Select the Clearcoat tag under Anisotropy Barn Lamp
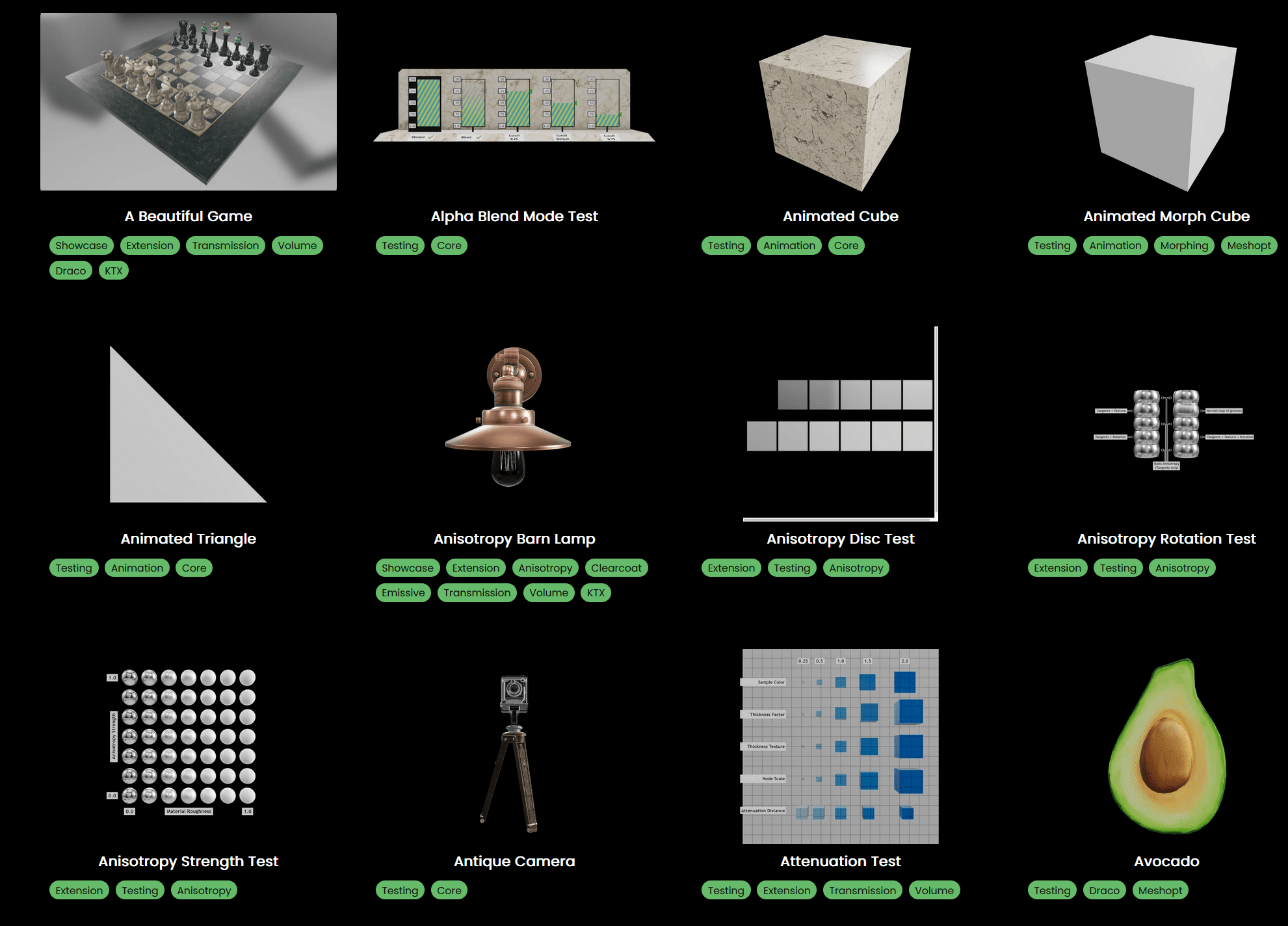Image resolution: width=1288 pixels, height=926 pixels. point(616,568)
